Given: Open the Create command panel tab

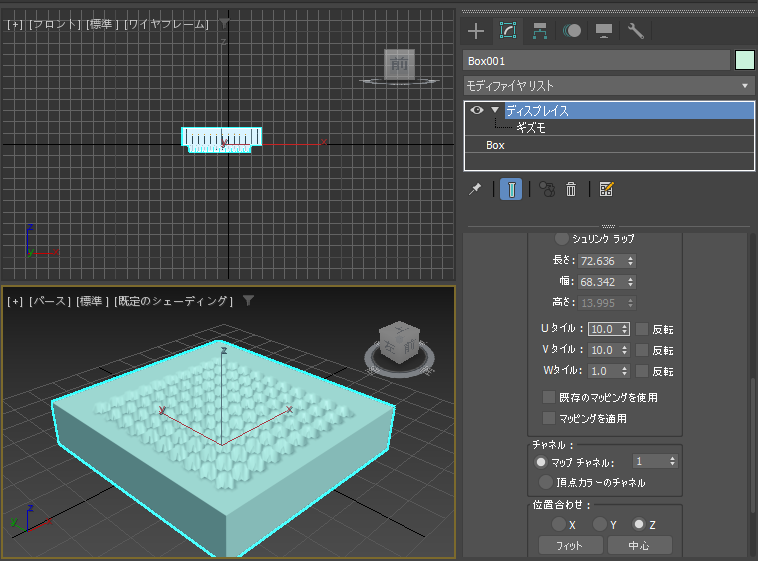Looking at the screenshot, I should coord(476,31).
